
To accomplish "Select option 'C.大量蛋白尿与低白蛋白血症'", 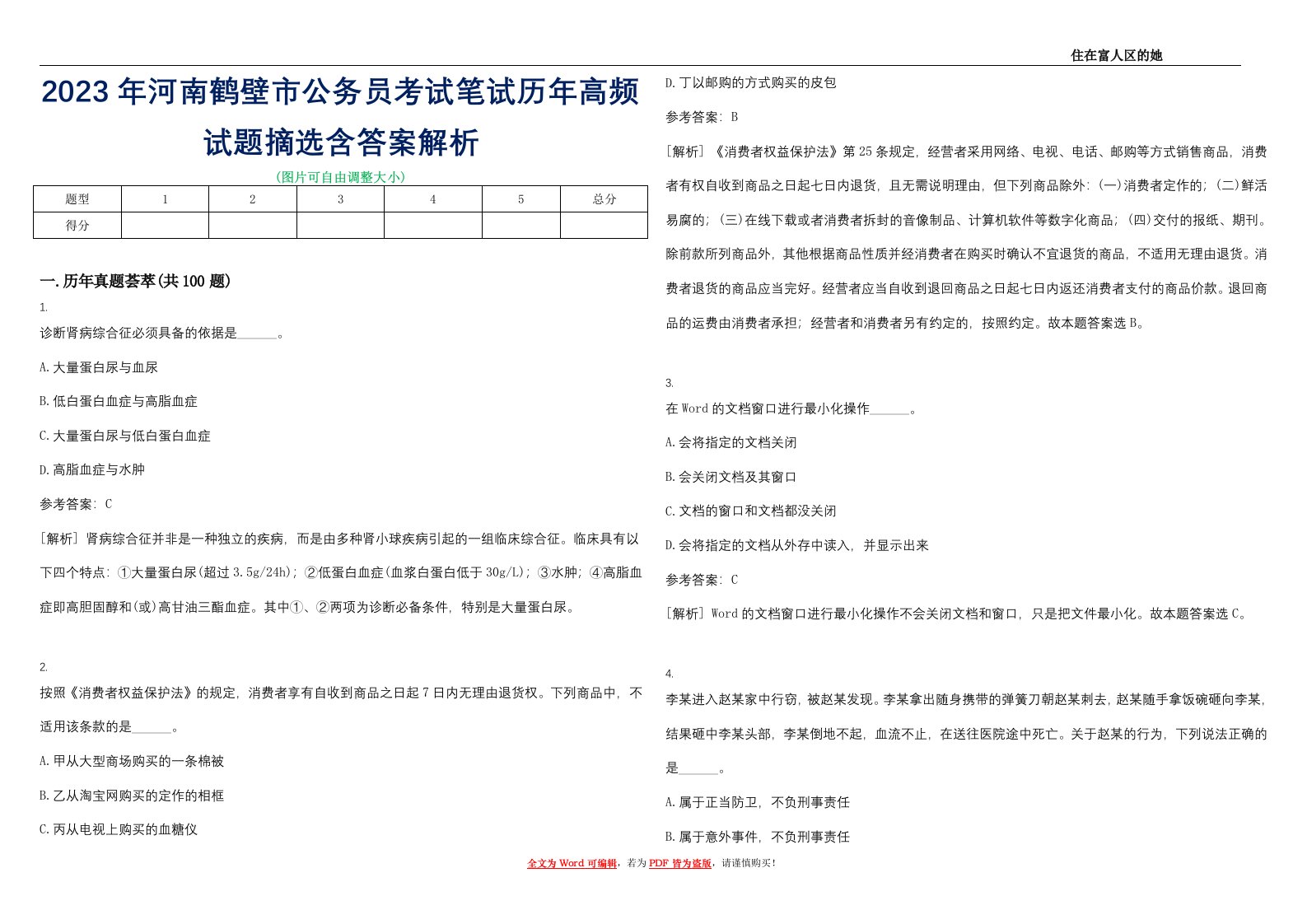I will coord(125,436).
